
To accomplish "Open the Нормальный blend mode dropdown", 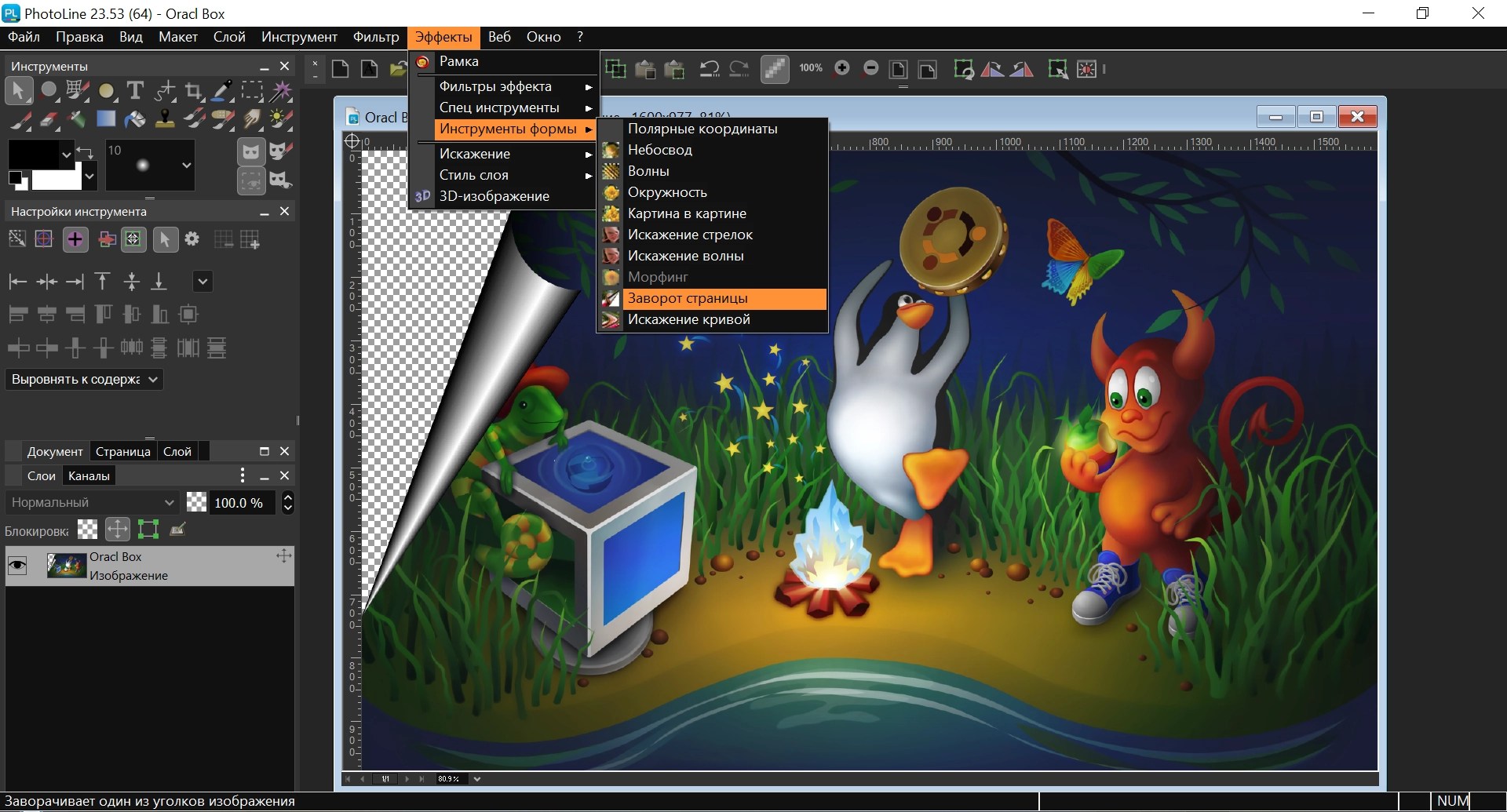I will (92, 502).
